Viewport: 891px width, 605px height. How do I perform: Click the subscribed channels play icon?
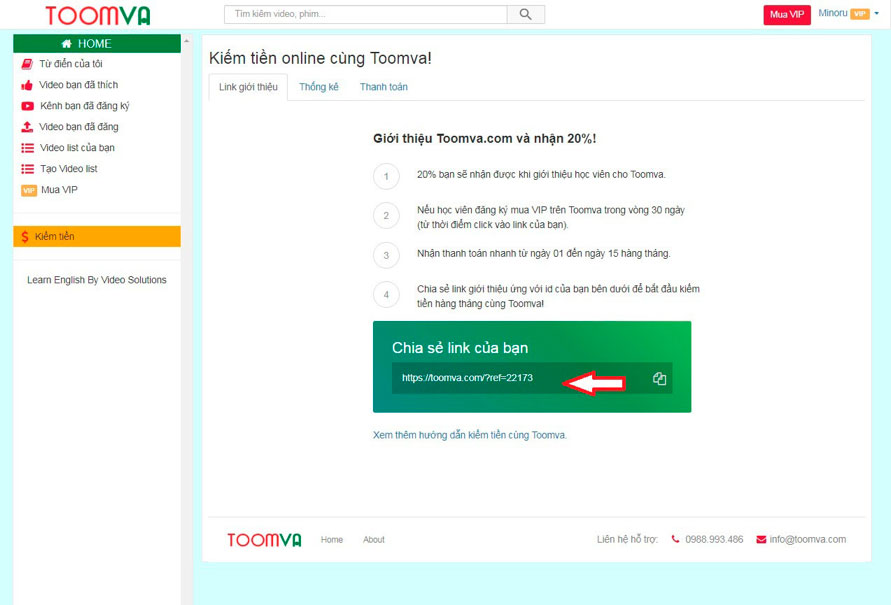(x=27, y=106)
